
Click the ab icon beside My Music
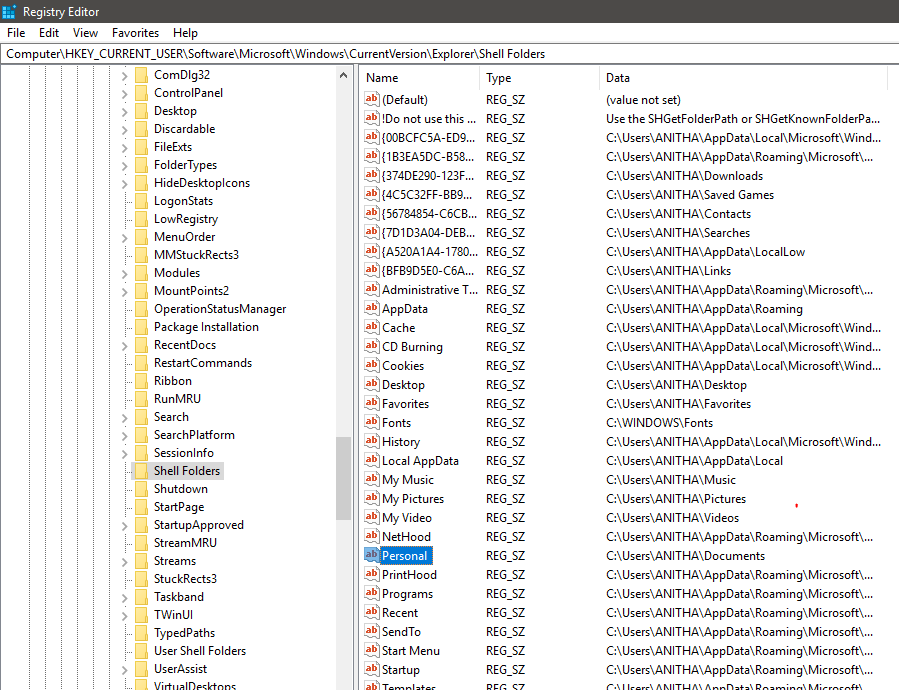(372, 479)
